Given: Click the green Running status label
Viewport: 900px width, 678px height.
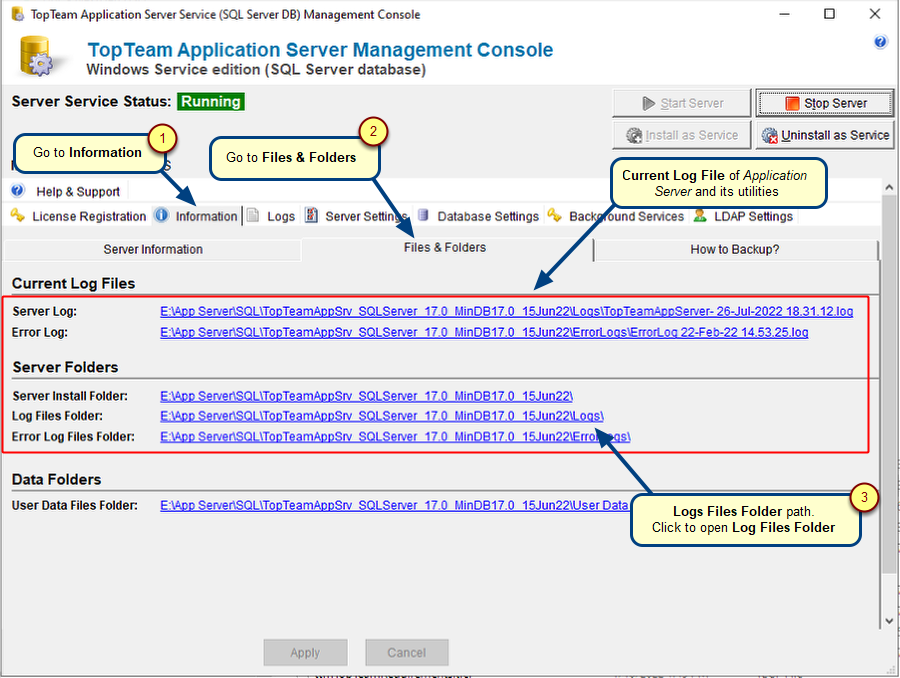Looking at the screenshot, I should coord(211,102).
